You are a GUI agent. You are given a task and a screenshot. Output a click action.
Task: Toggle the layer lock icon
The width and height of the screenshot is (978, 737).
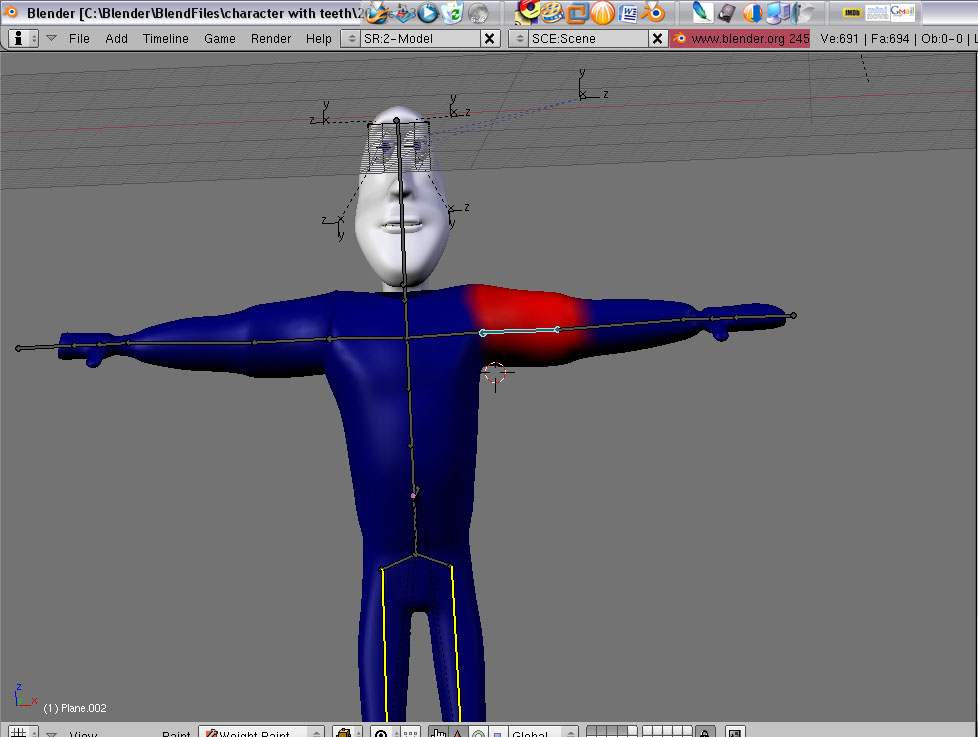pyautogui.click(x=705, y=733)
